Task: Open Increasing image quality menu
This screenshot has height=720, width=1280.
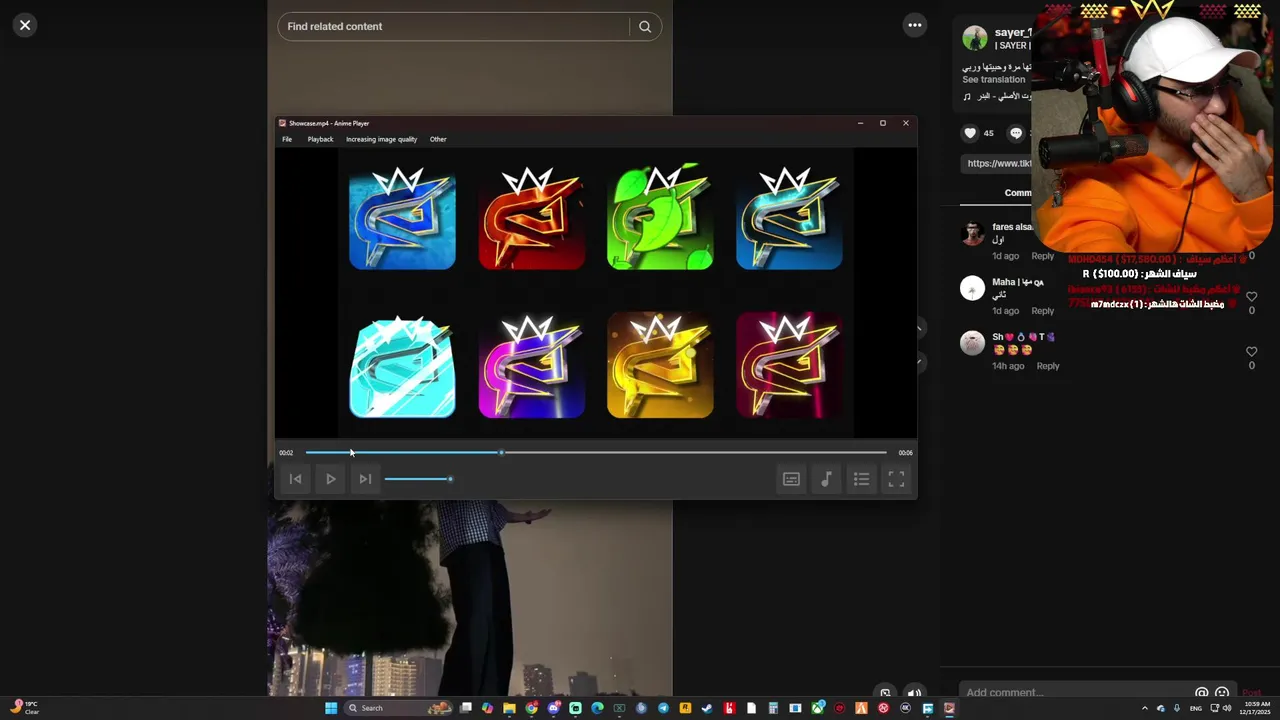Action: [x=381, y=139]
